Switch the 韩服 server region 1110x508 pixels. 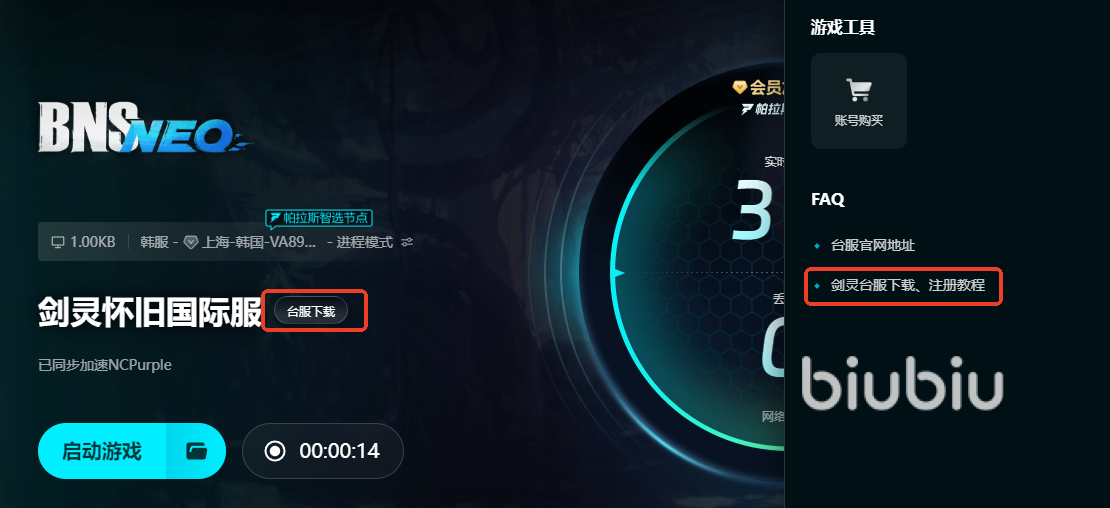click(x=154, y=242)
